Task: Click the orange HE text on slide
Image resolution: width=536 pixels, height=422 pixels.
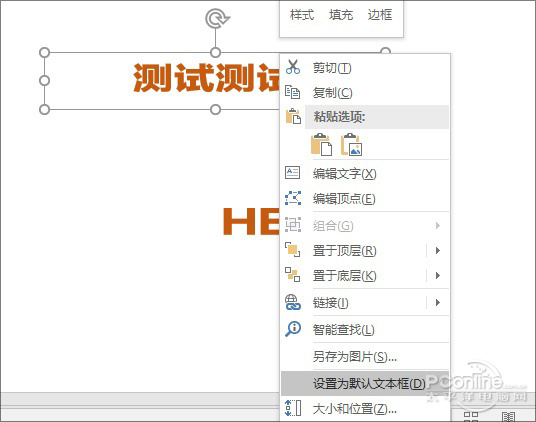Action: (251, 221)
